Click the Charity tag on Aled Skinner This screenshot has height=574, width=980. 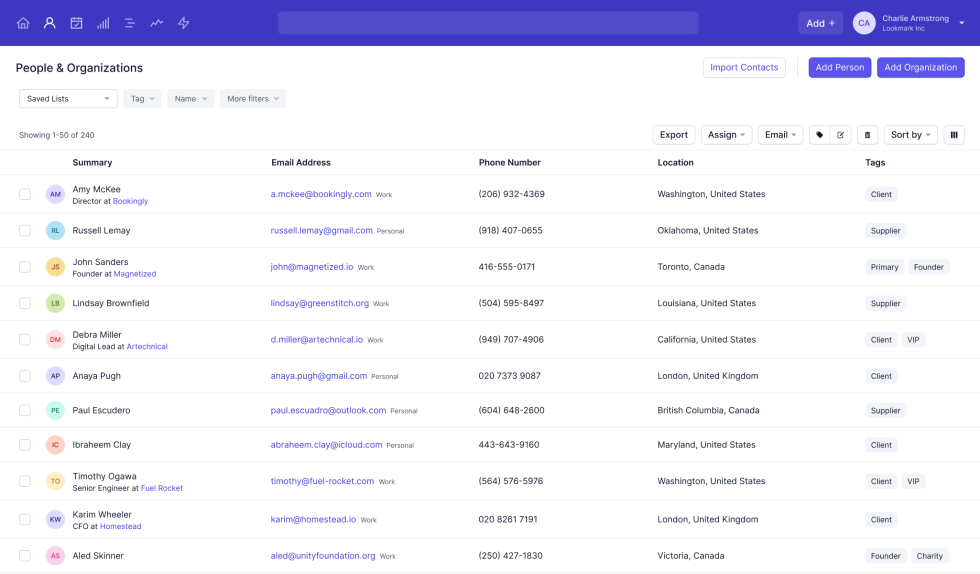click(x=929, y=556)
